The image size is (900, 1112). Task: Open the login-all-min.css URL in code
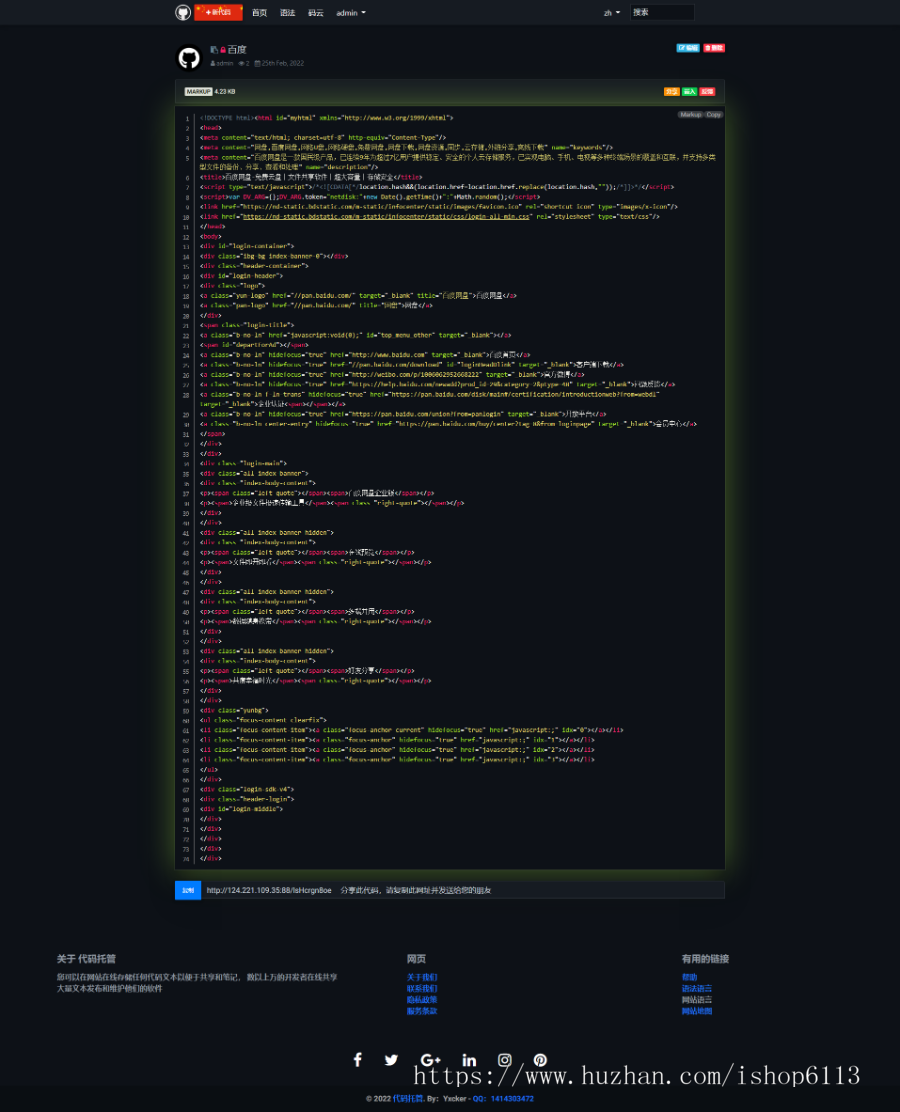pos(386,216)
